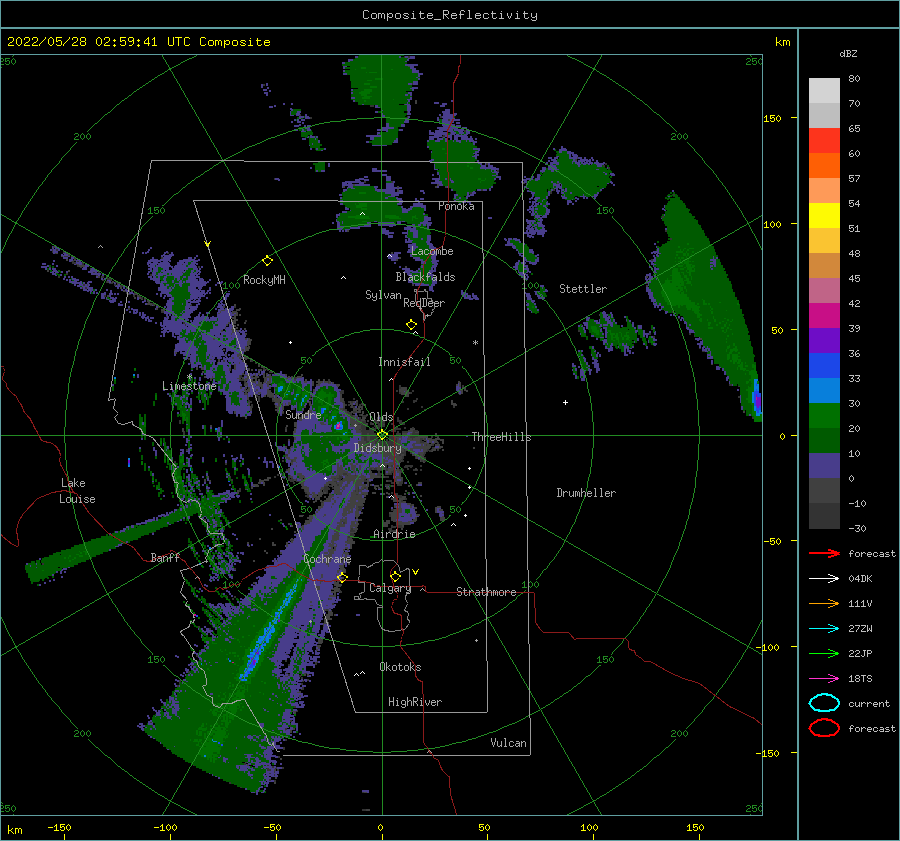Screen dimensions: 900x841
Task: Click the blue storm cell at east edge
Action: click(757, 398)
